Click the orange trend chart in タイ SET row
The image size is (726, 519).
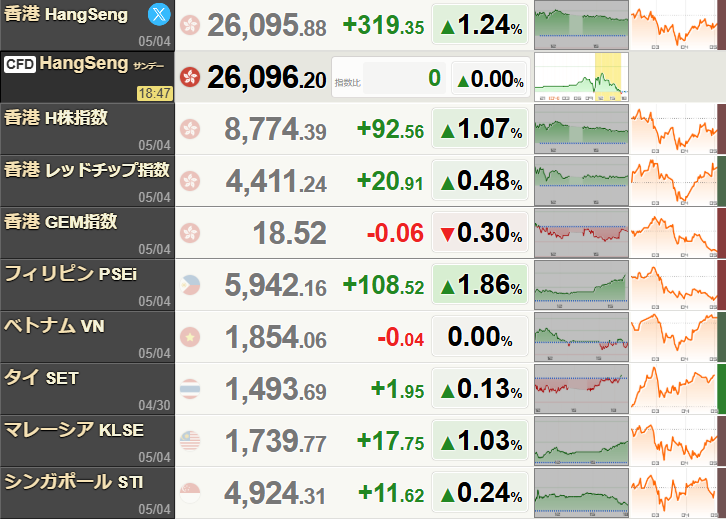coord(674,388)
